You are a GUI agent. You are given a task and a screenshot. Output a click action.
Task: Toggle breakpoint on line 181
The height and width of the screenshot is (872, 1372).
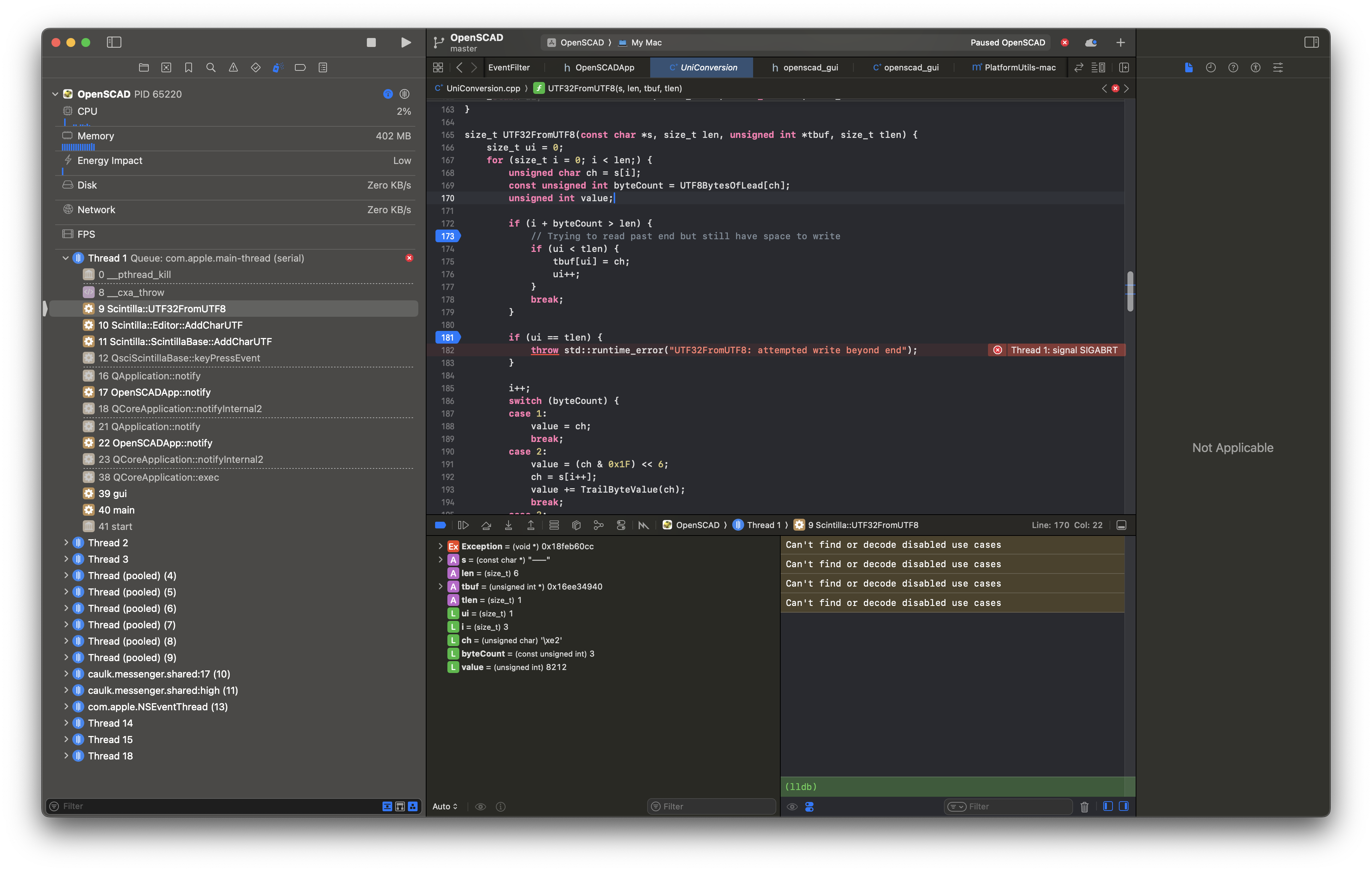coord(448,337)
